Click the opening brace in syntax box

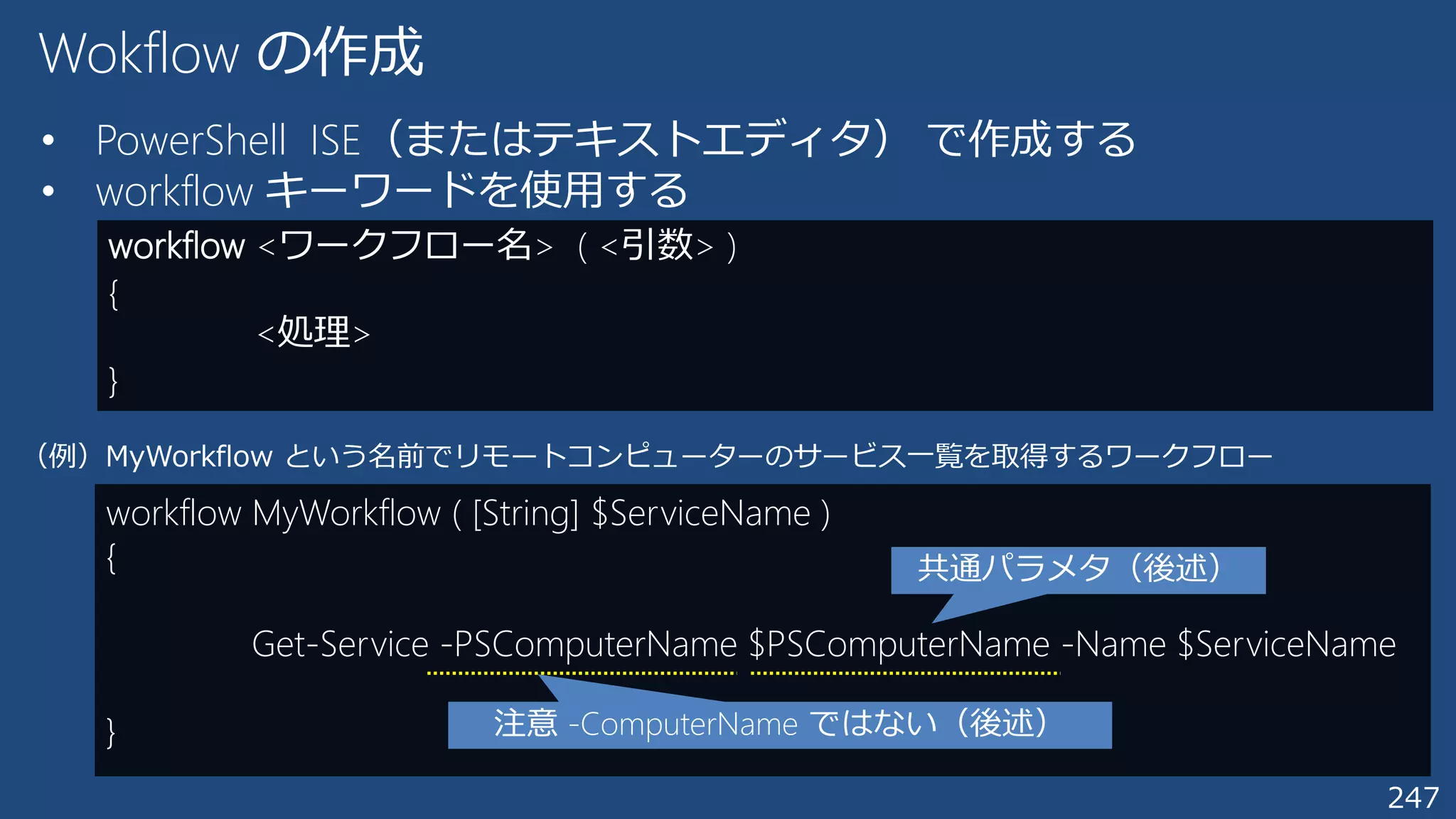click(113, 294)
